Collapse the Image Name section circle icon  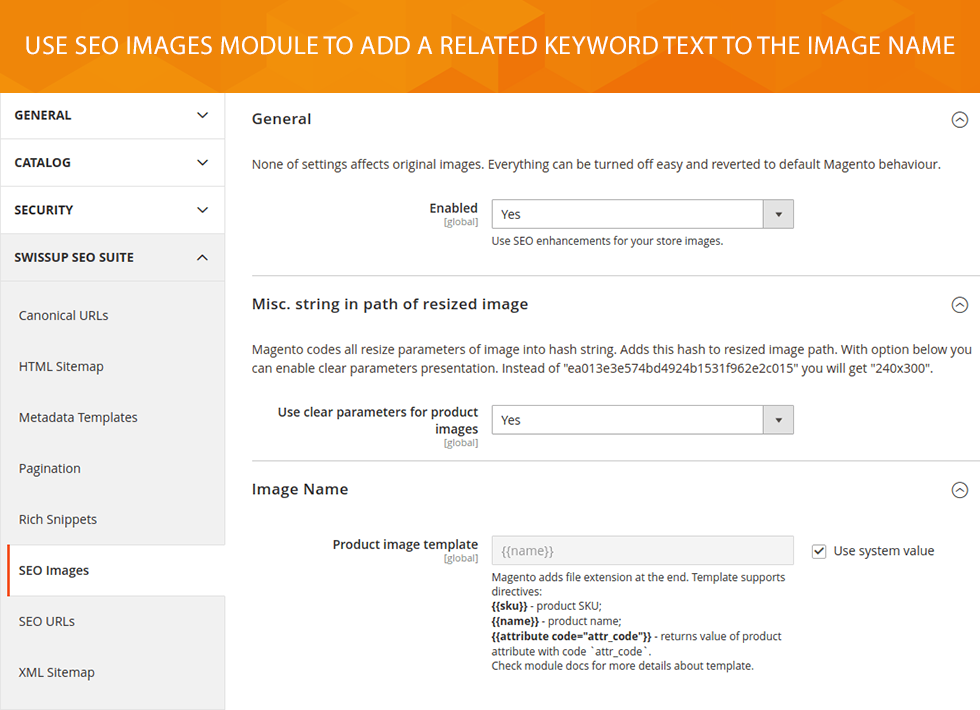coord(959,490)
